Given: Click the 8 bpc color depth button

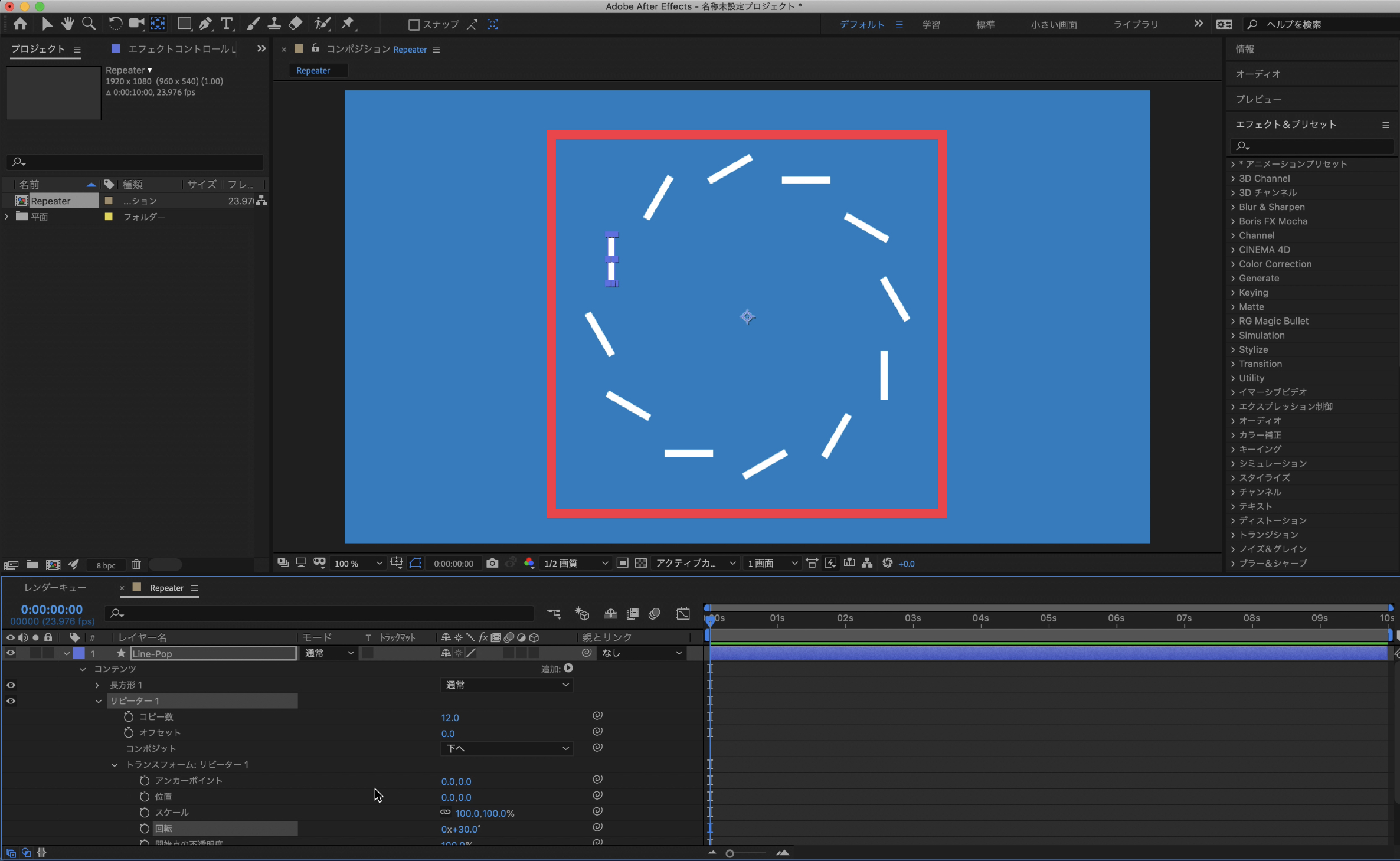Looking at the screenshot, I should [106, 565].
